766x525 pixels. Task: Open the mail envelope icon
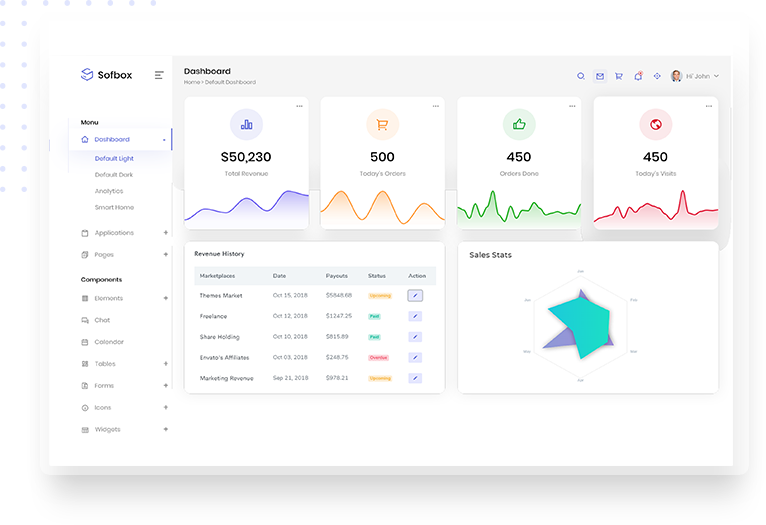click(x=600, y=76)
